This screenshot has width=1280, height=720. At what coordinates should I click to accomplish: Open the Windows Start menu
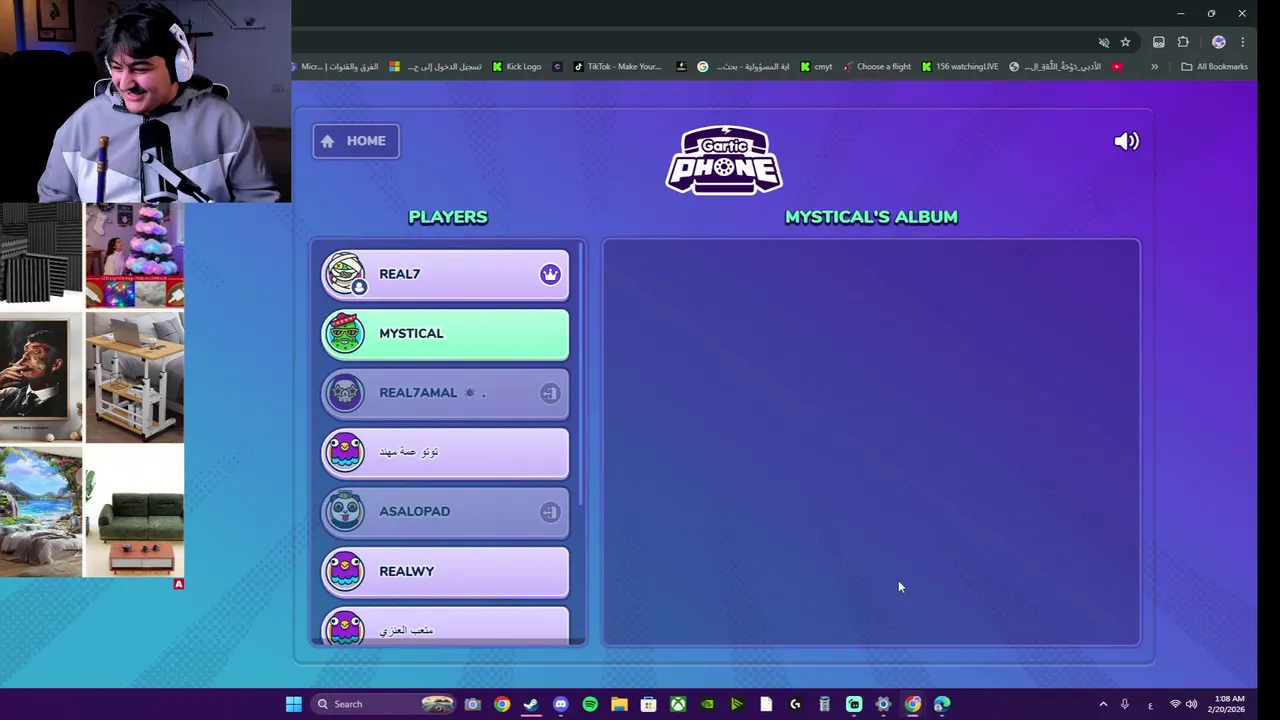coord(293,704)
